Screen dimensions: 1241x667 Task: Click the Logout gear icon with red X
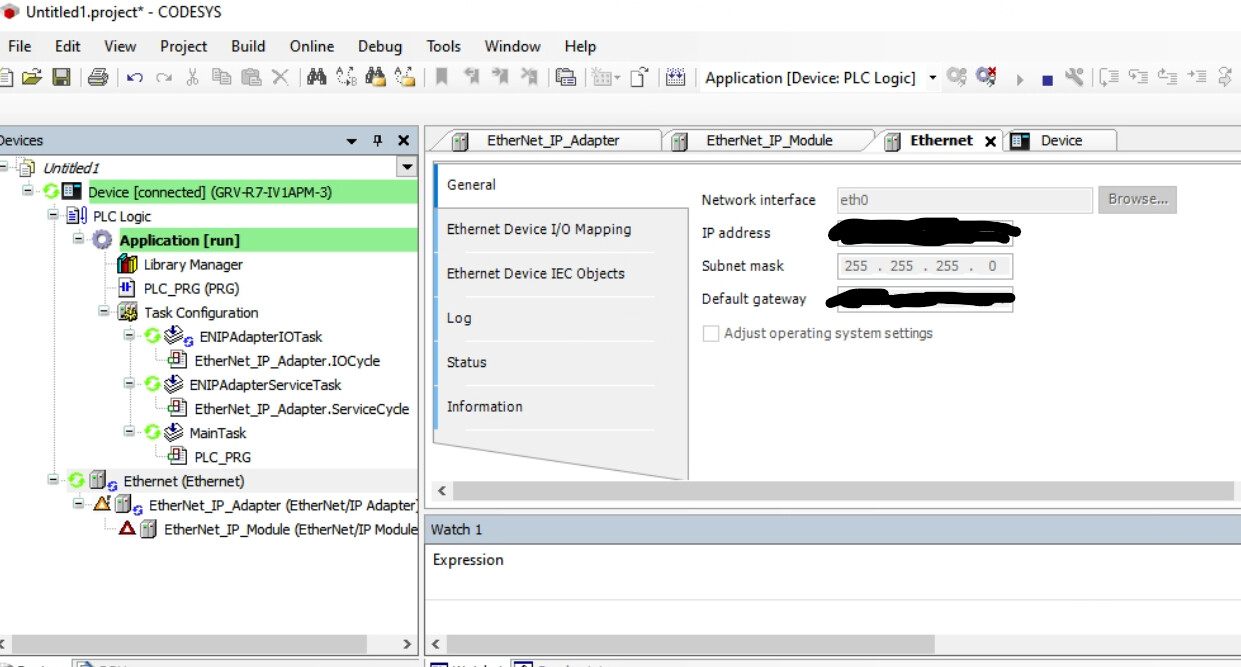987,77
